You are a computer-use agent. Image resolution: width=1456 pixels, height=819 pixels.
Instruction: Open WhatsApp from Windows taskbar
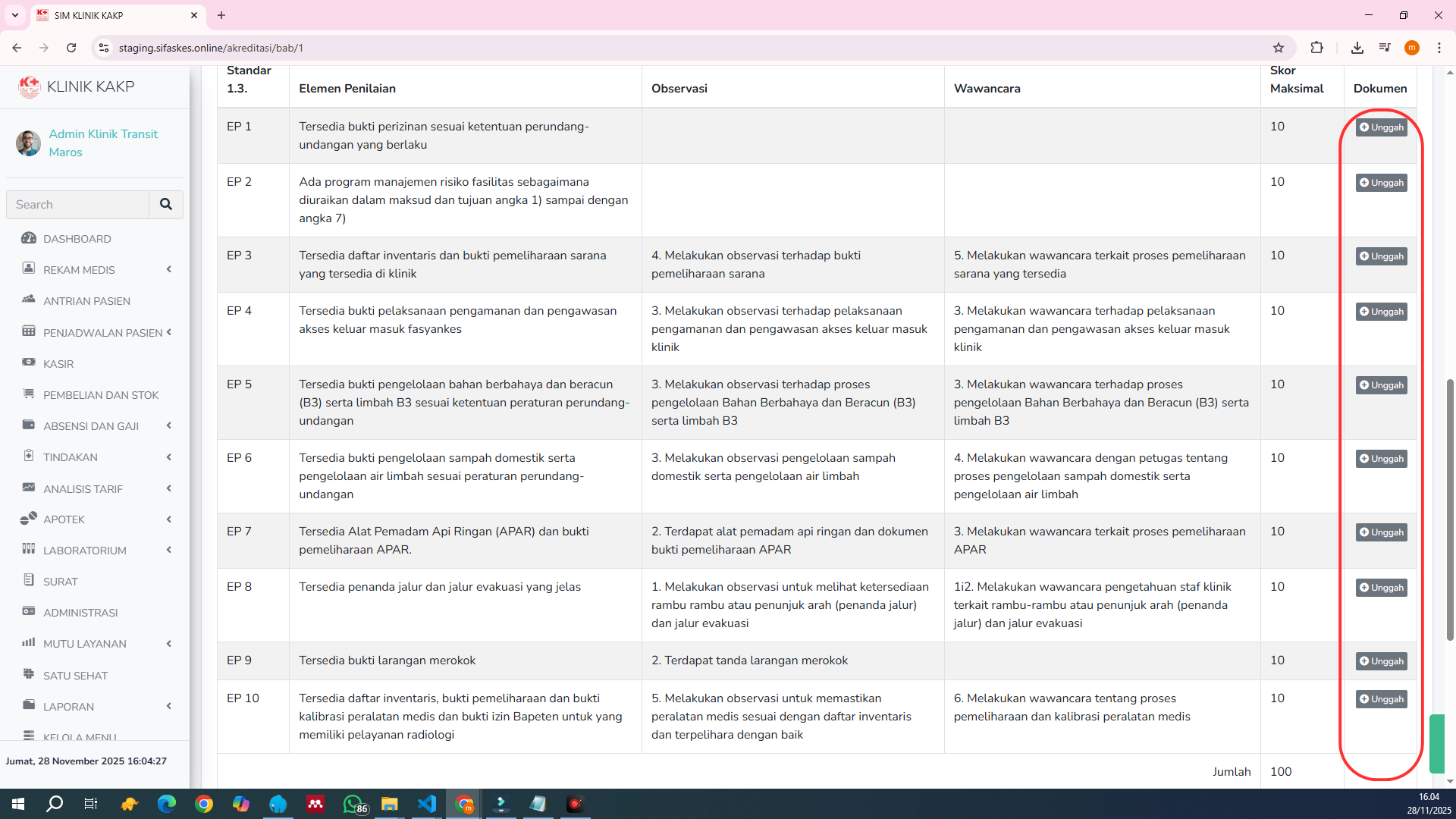pos(353,804)
